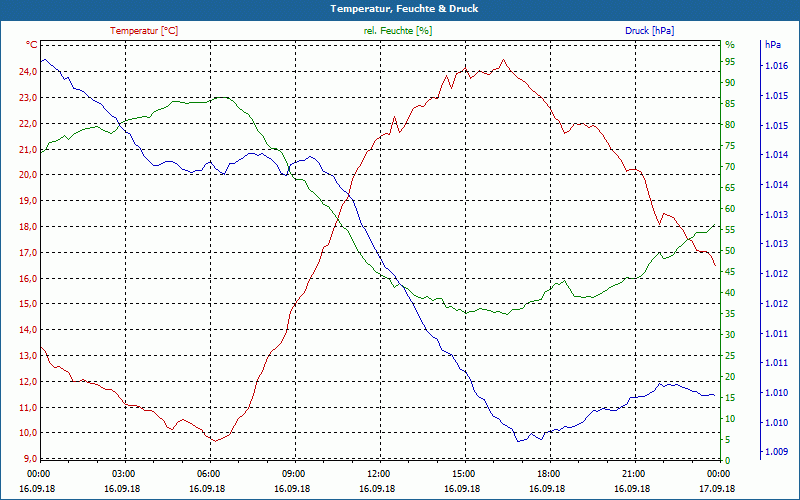800x500 pixels.
Task: Click the "17,0" temperature axis tick
Action: pos(28,253)
